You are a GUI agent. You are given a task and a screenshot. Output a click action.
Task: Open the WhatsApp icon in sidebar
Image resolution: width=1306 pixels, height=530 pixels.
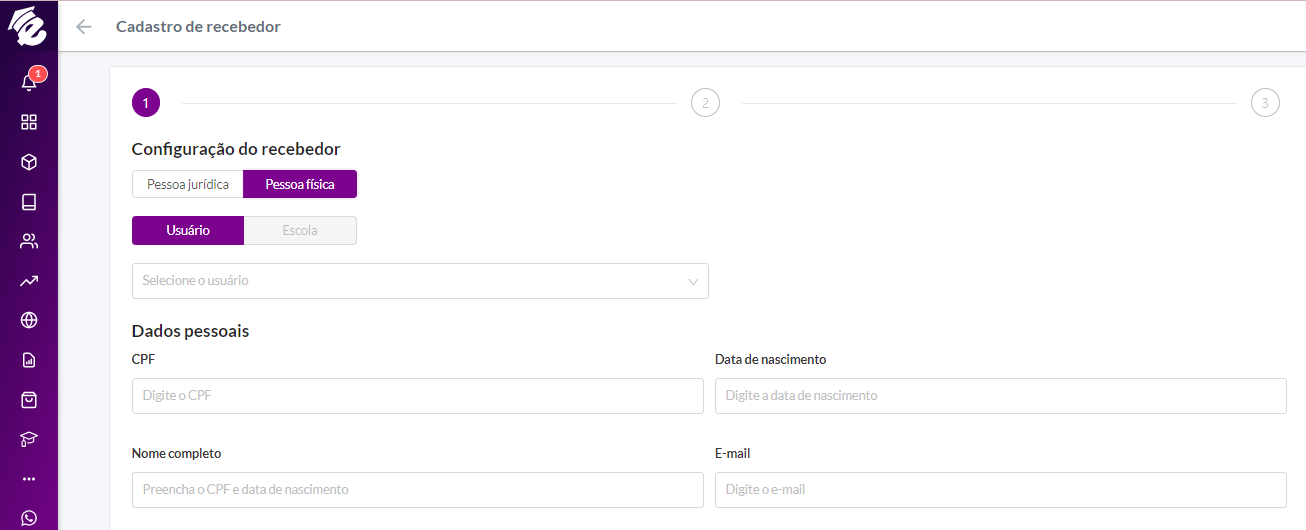tap(29, 518)
